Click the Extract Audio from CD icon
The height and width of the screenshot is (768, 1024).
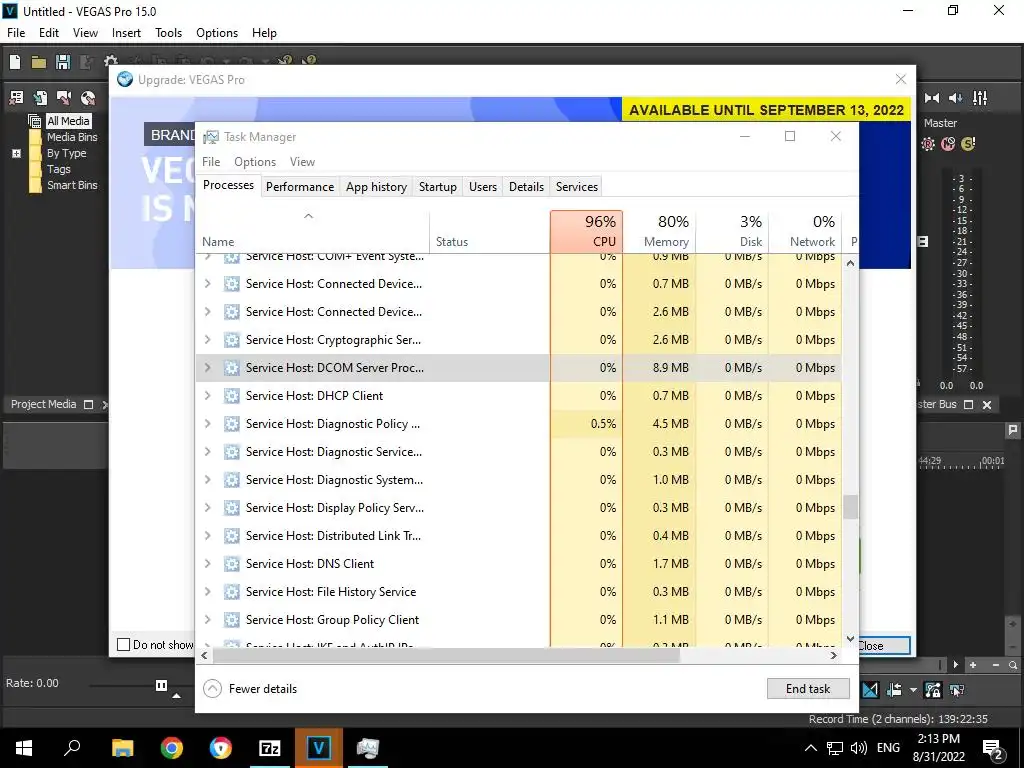[88, 98]
